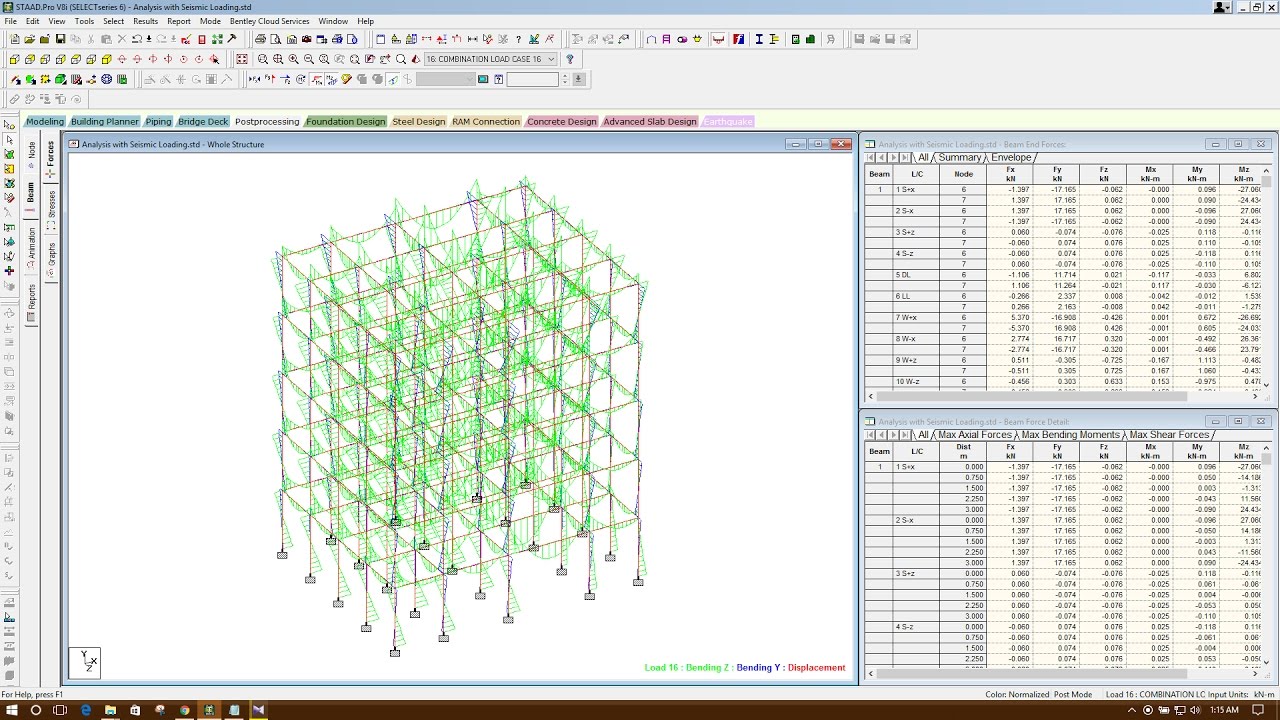Open the combination load case dropdown
This screenshot has width=1280, height=720.
551,58
